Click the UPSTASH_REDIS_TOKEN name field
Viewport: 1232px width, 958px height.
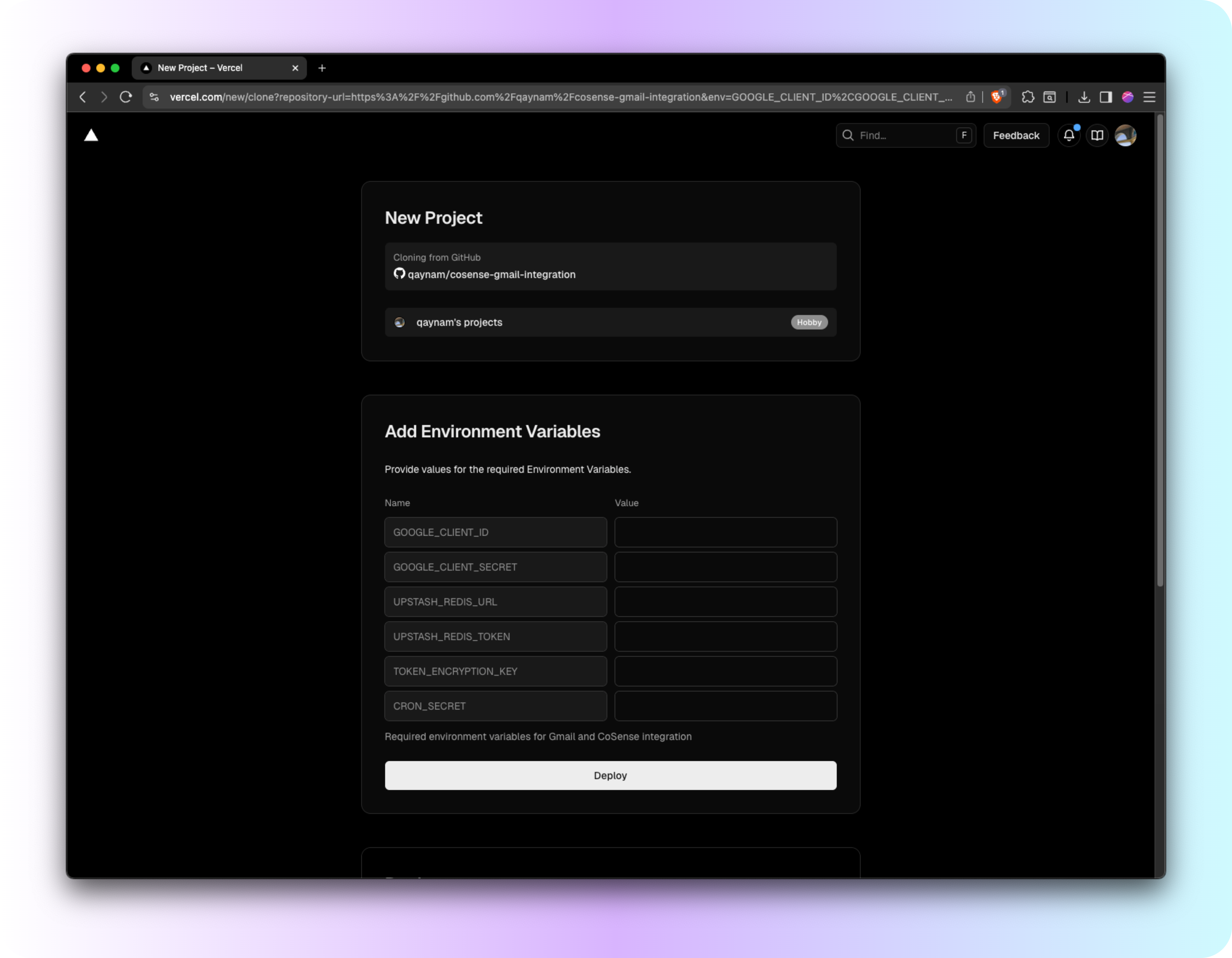(495, 637)
